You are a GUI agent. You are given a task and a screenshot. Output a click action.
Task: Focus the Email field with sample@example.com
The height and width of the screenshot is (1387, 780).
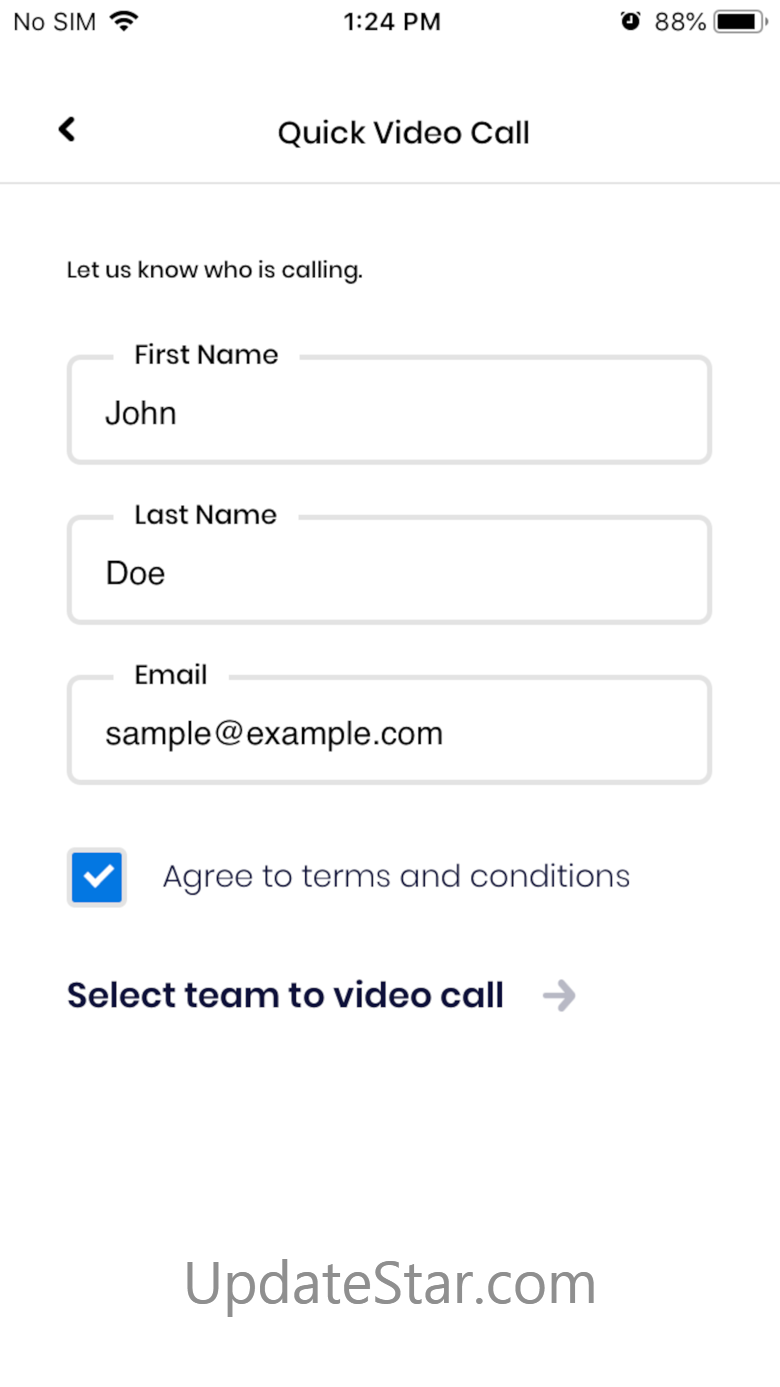coord(389,730)
